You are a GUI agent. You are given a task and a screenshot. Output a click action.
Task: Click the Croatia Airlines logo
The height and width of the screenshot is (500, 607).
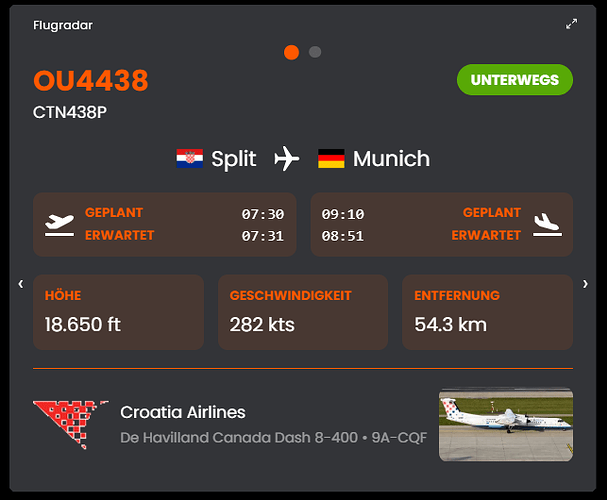tap(70, 424)
